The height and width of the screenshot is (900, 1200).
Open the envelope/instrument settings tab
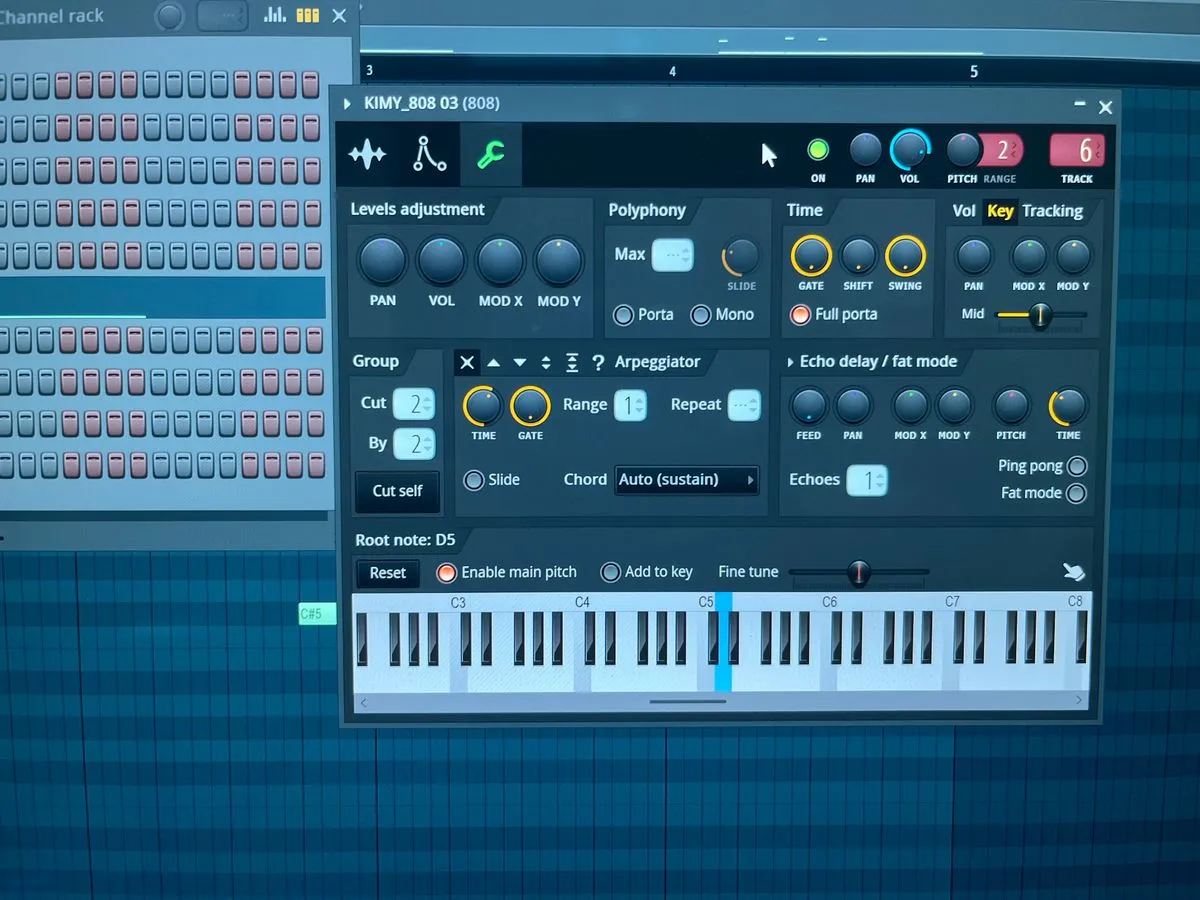point(429,155)
